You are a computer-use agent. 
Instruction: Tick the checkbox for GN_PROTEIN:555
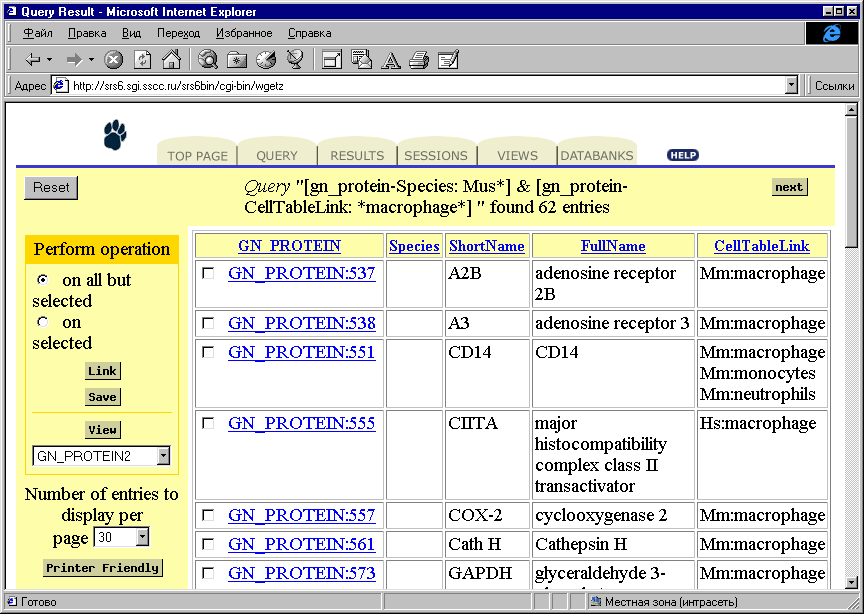[208, 423]
